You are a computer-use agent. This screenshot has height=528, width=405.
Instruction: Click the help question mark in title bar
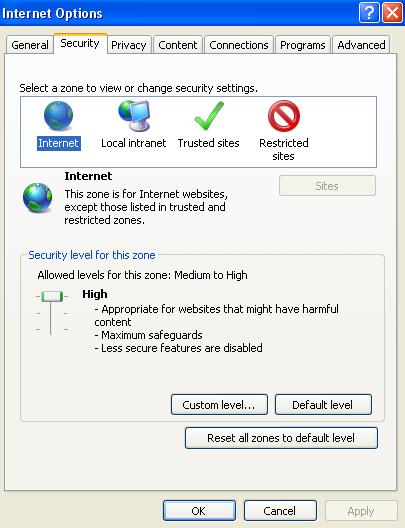369,13
